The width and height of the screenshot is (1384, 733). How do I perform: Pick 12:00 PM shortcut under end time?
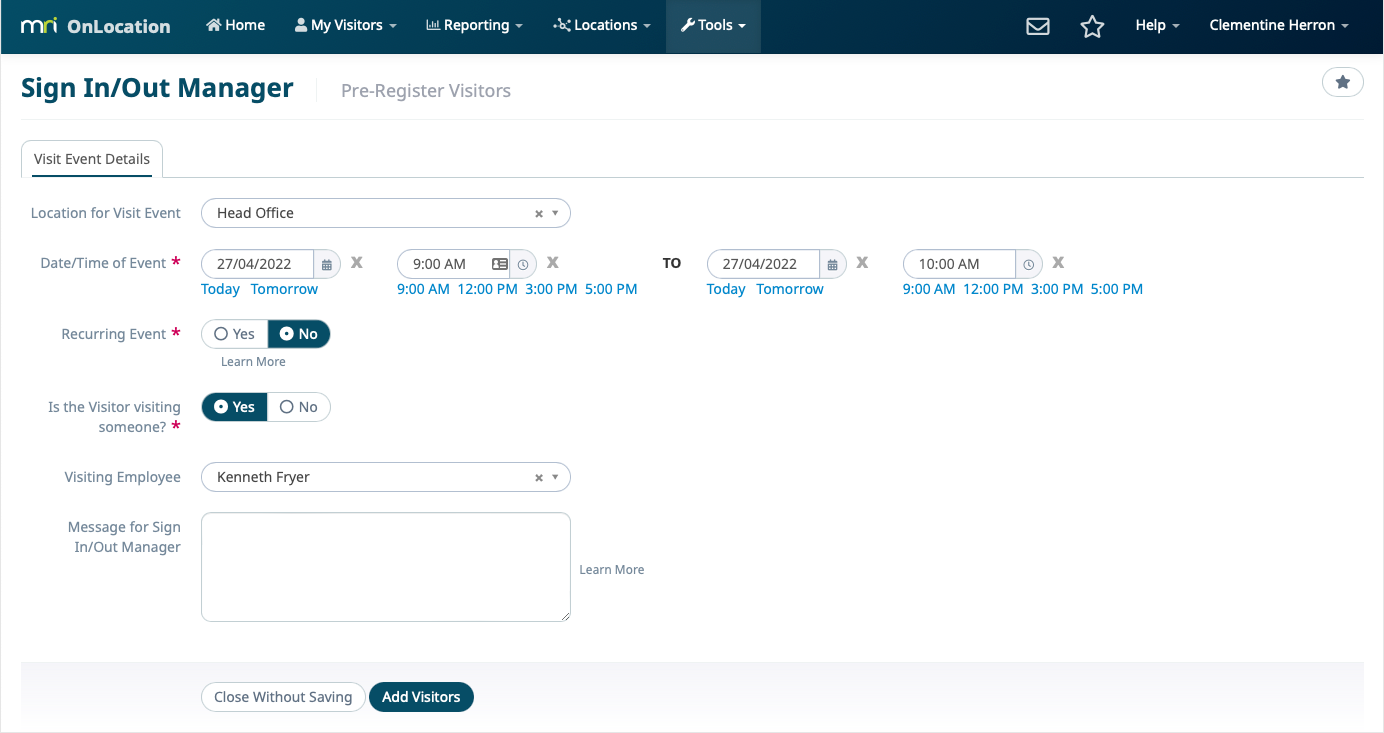(x=993, y=289)
